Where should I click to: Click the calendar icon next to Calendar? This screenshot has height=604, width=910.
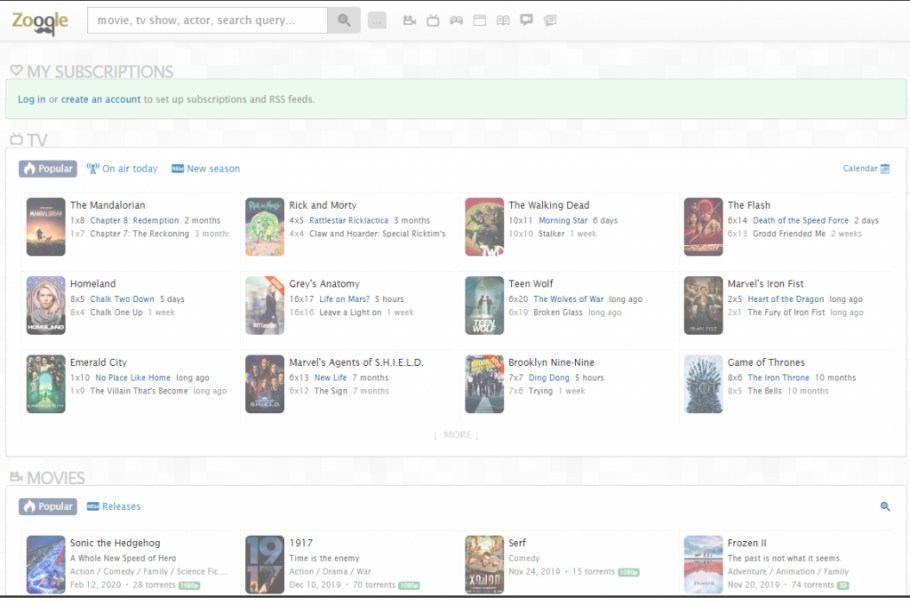[x=885, y=169]
